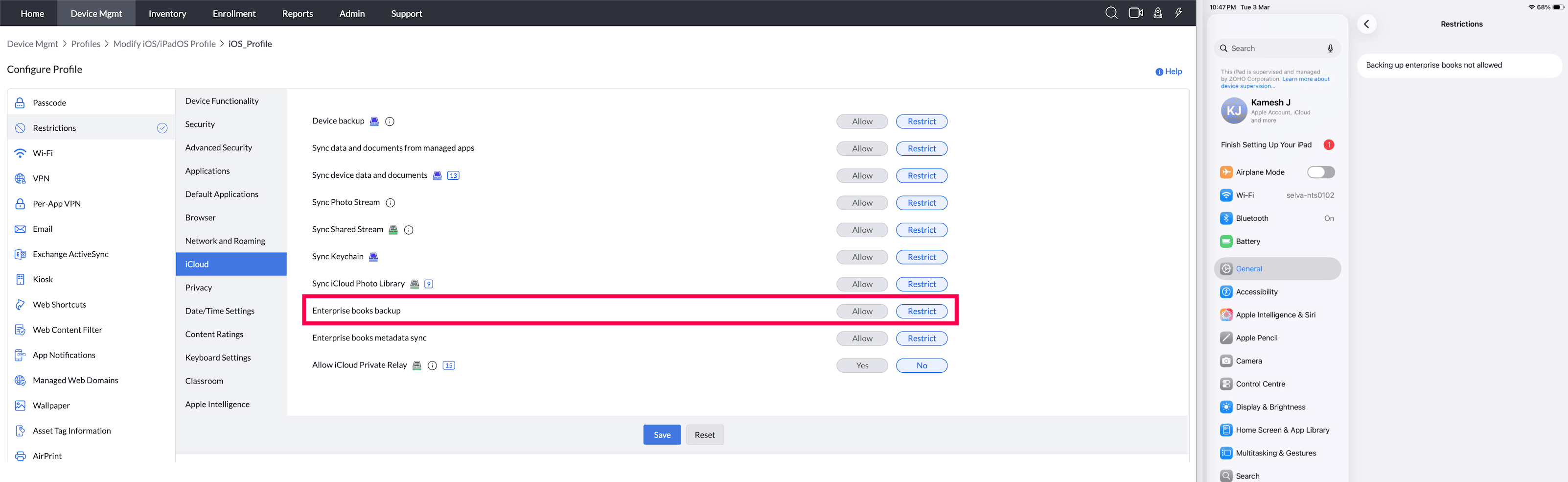Open the Device Mgmt top menu
The width and height of the screenshot is (1568, 482).
(96, 13)
